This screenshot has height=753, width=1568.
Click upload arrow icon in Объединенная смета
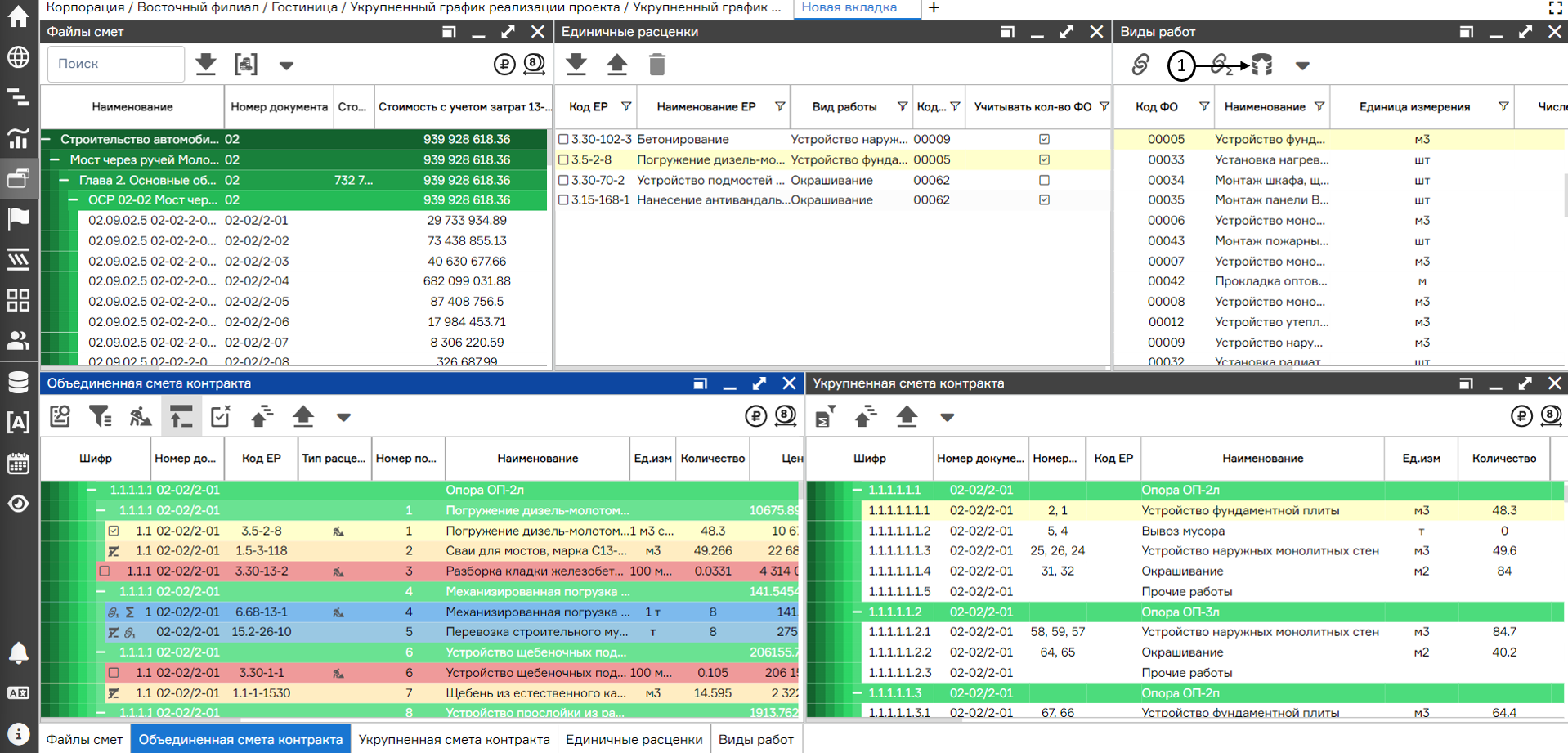[303, 416]
